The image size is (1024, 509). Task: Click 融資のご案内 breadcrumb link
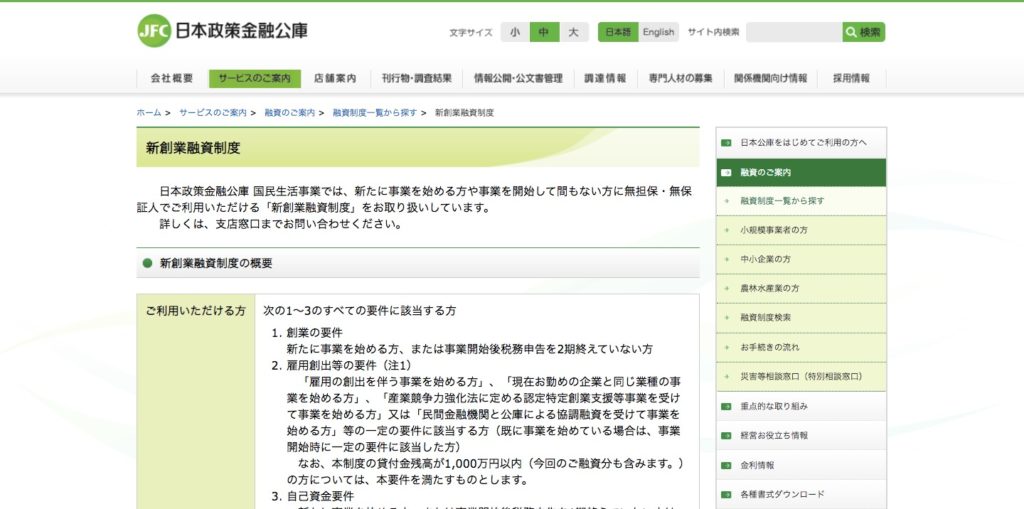pyautogui.click(x=289, y=112)
